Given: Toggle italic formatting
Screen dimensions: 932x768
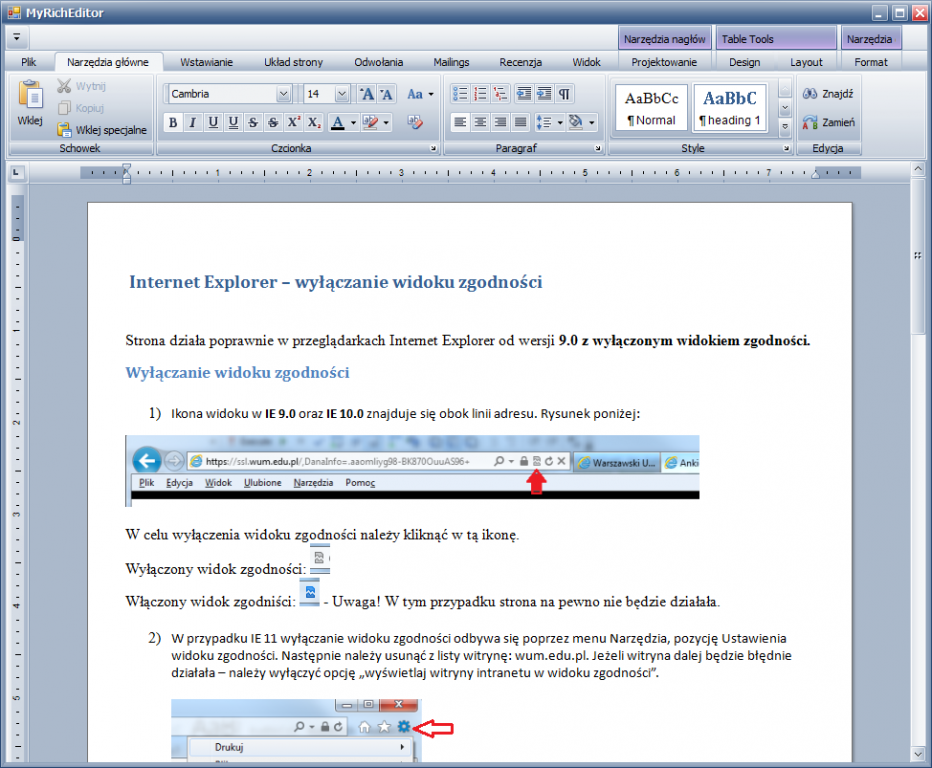Looking at the screenshot, I should 193,122.
